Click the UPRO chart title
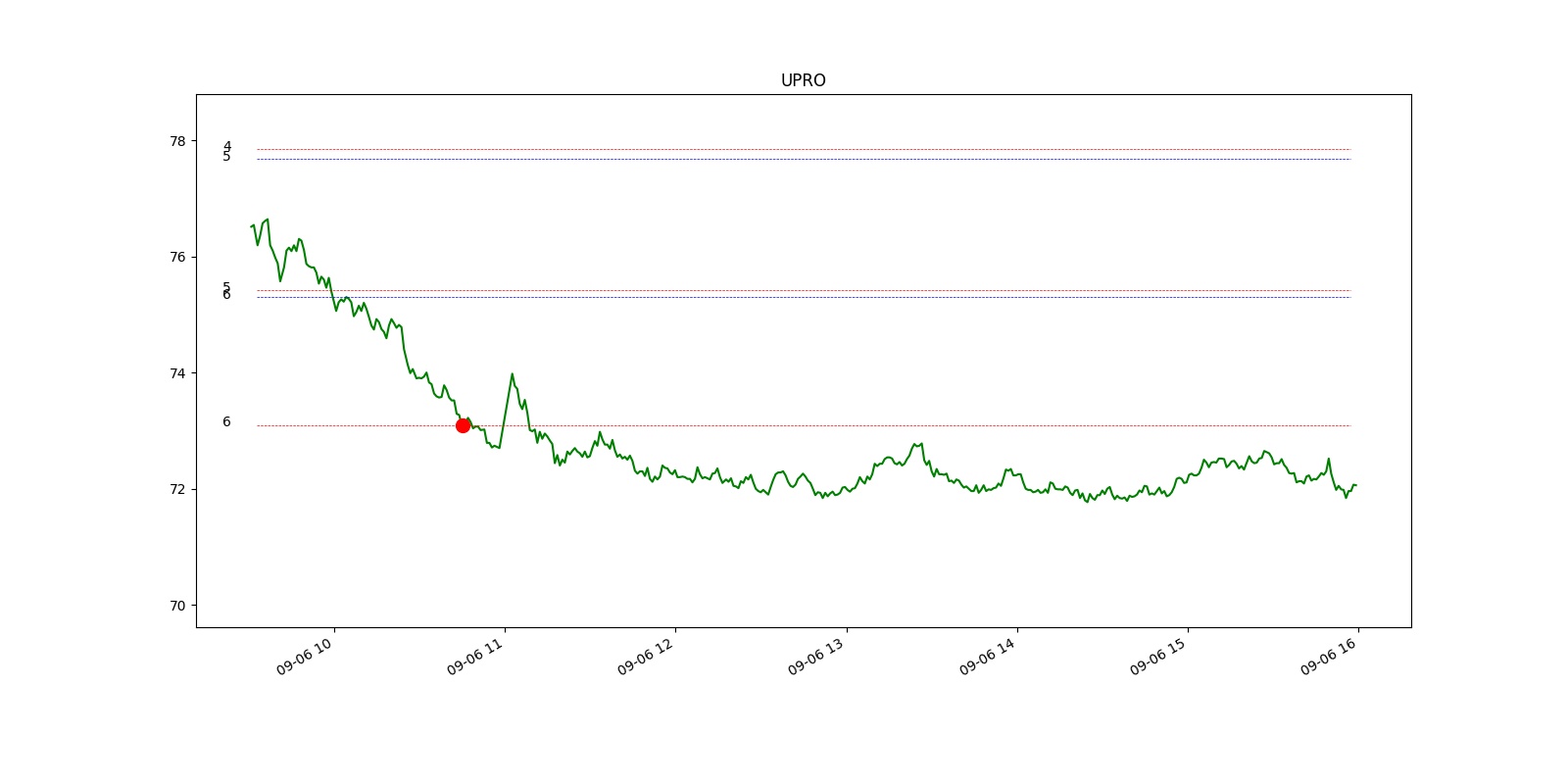This screenshot has width=1568, height=784. click(x=803, y=80)
